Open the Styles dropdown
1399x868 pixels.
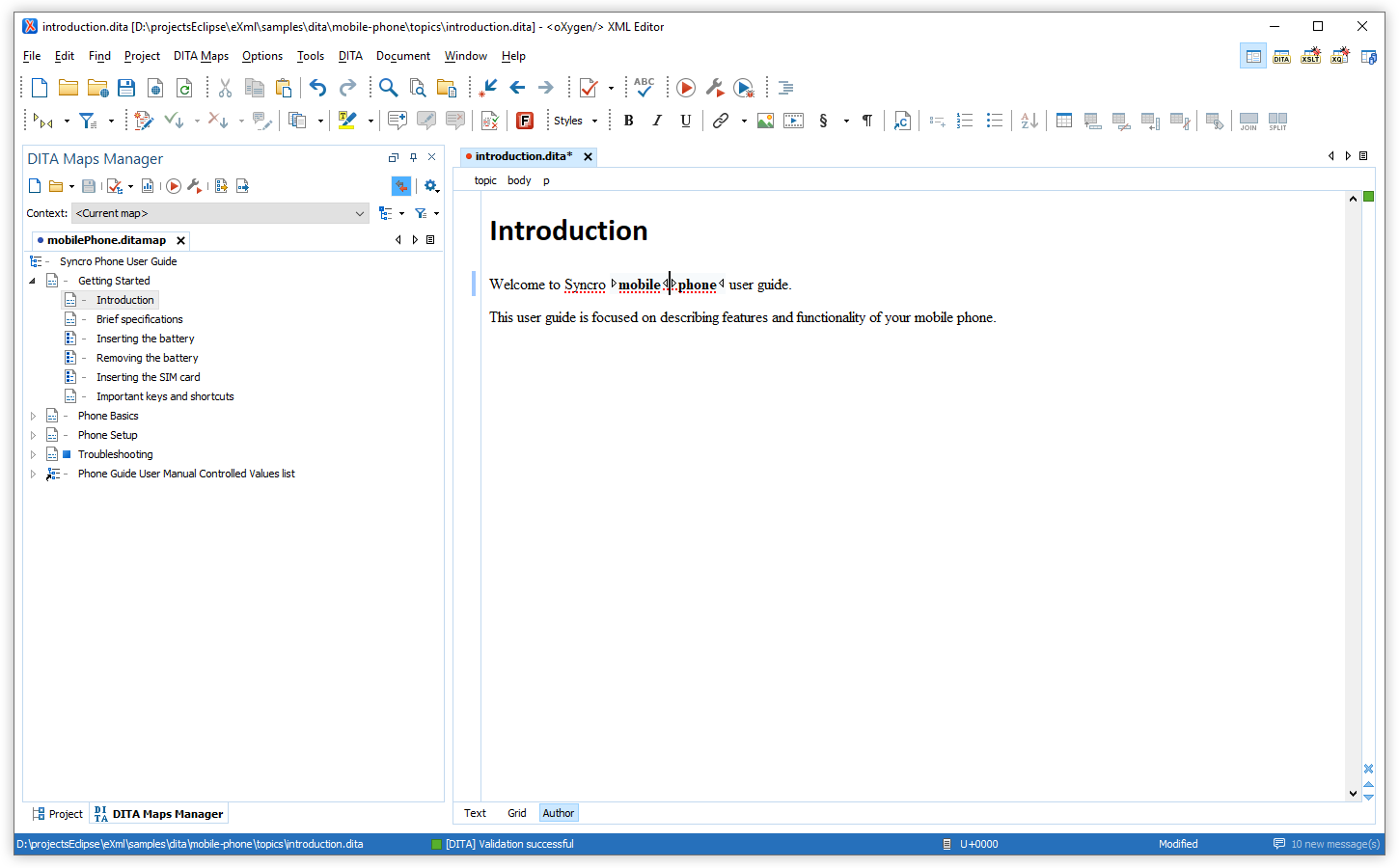pos(575,121)
